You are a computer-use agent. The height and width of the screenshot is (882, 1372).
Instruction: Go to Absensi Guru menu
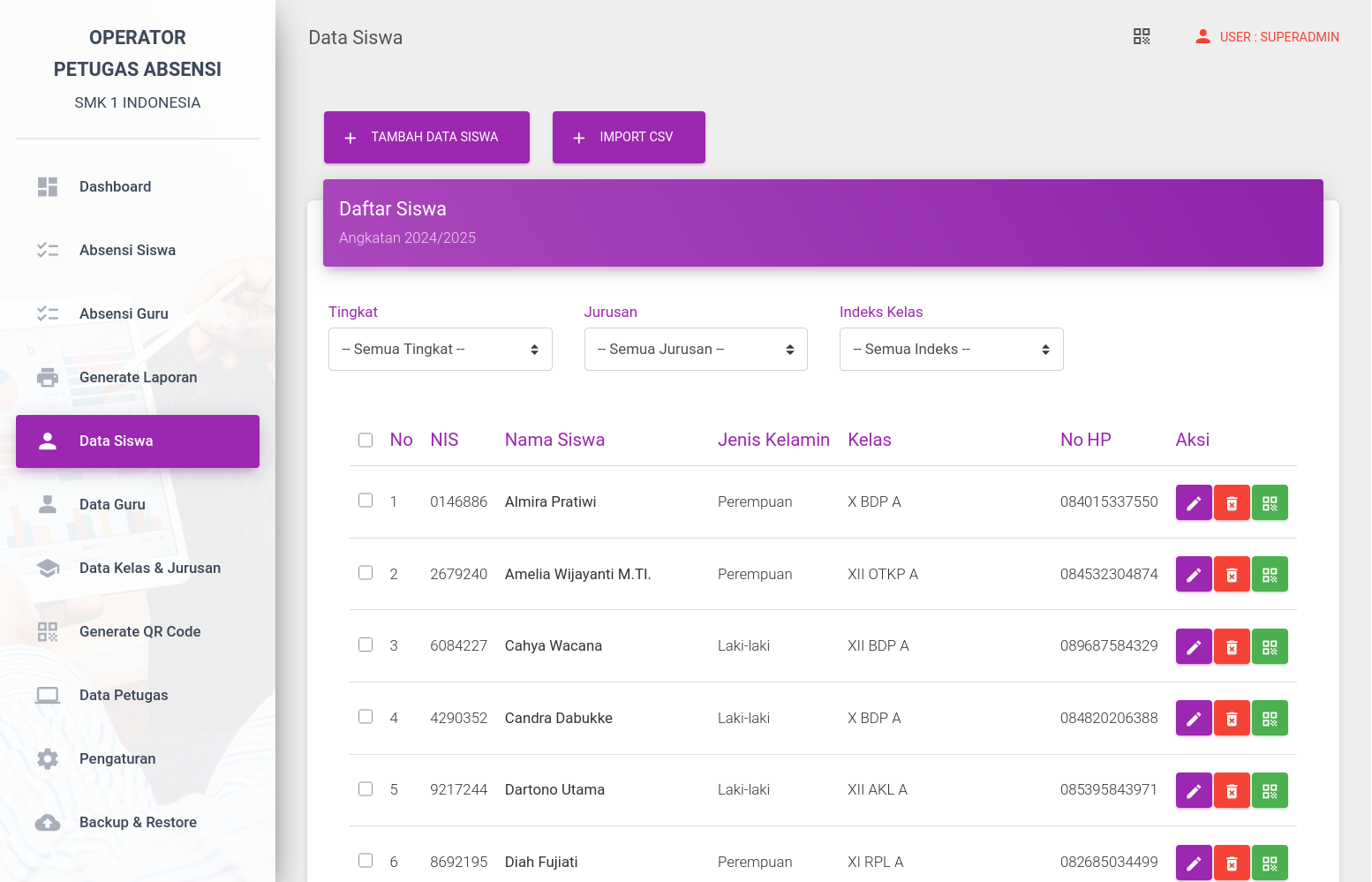click(138, 313)
